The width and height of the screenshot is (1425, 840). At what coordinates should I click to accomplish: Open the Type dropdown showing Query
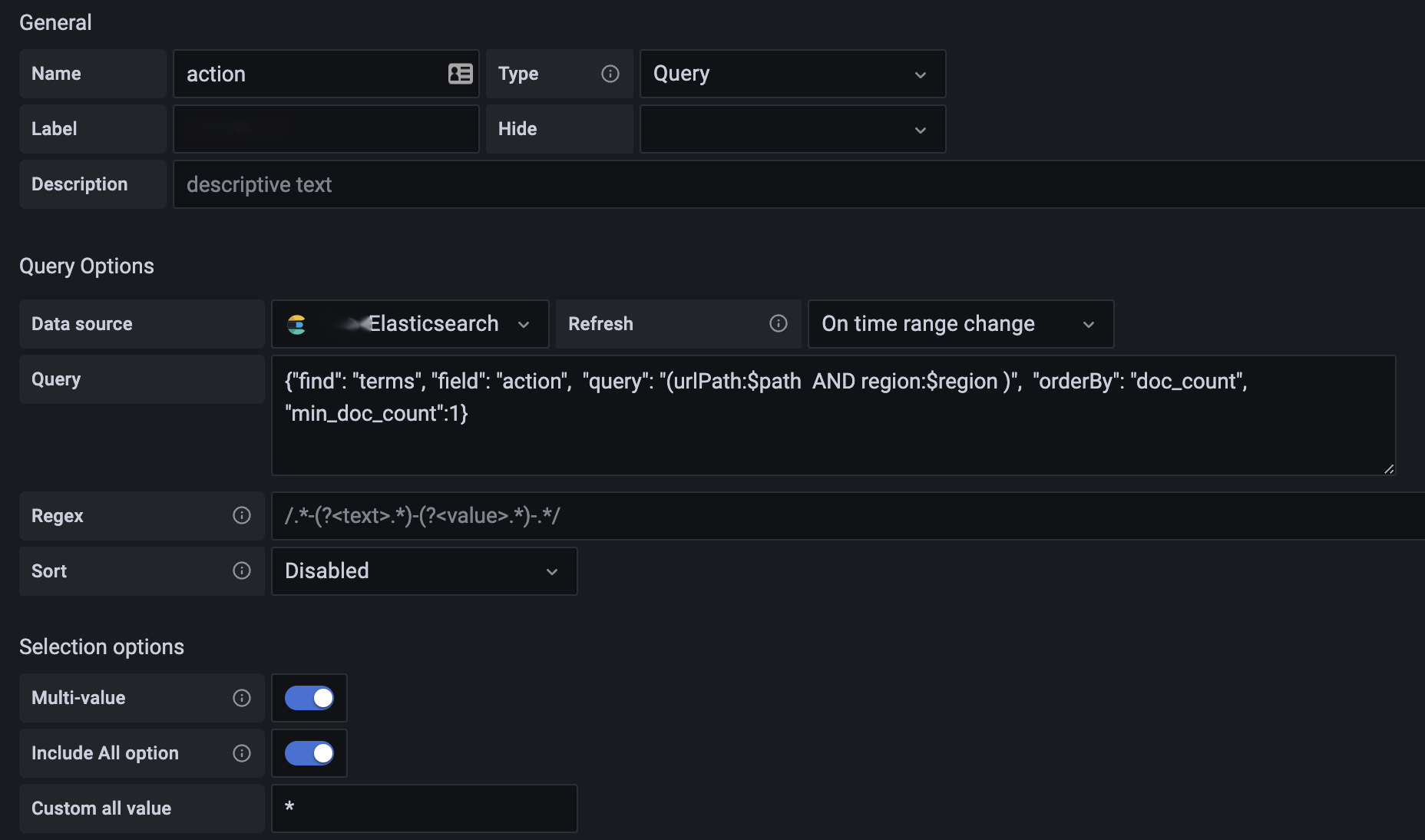point(792,74)
